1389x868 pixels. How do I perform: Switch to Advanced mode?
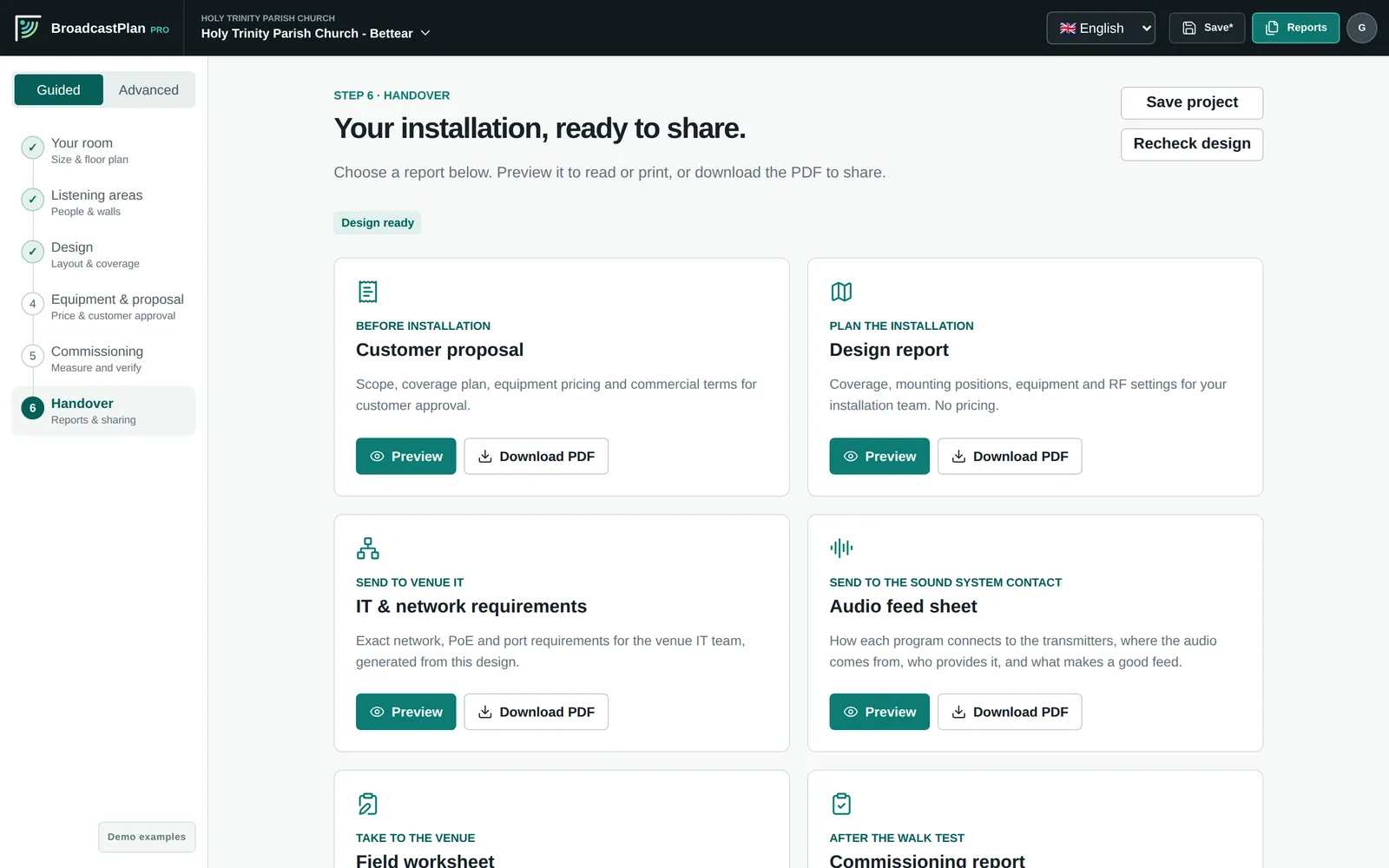[148, 90]
